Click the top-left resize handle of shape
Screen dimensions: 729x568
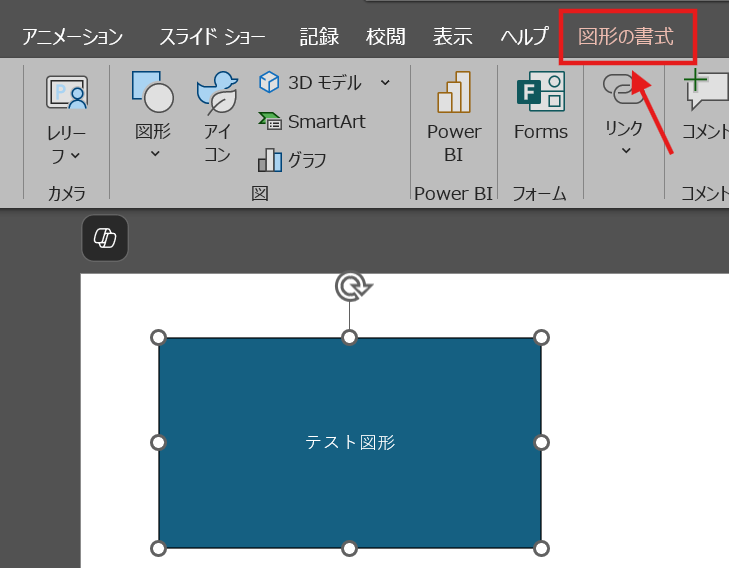[159, 337]
